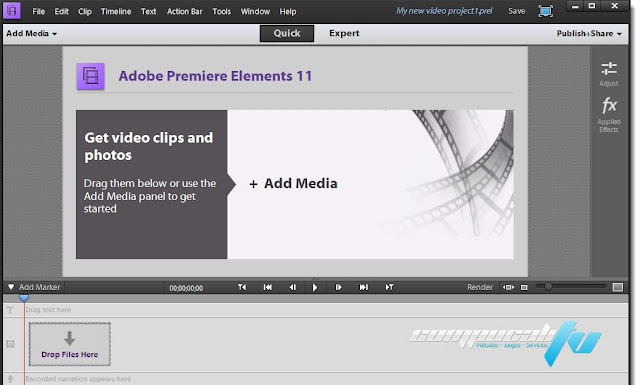This screenshot has height=385, width=640.
Task: Open the Adjust panel
Action: point(609,74)
